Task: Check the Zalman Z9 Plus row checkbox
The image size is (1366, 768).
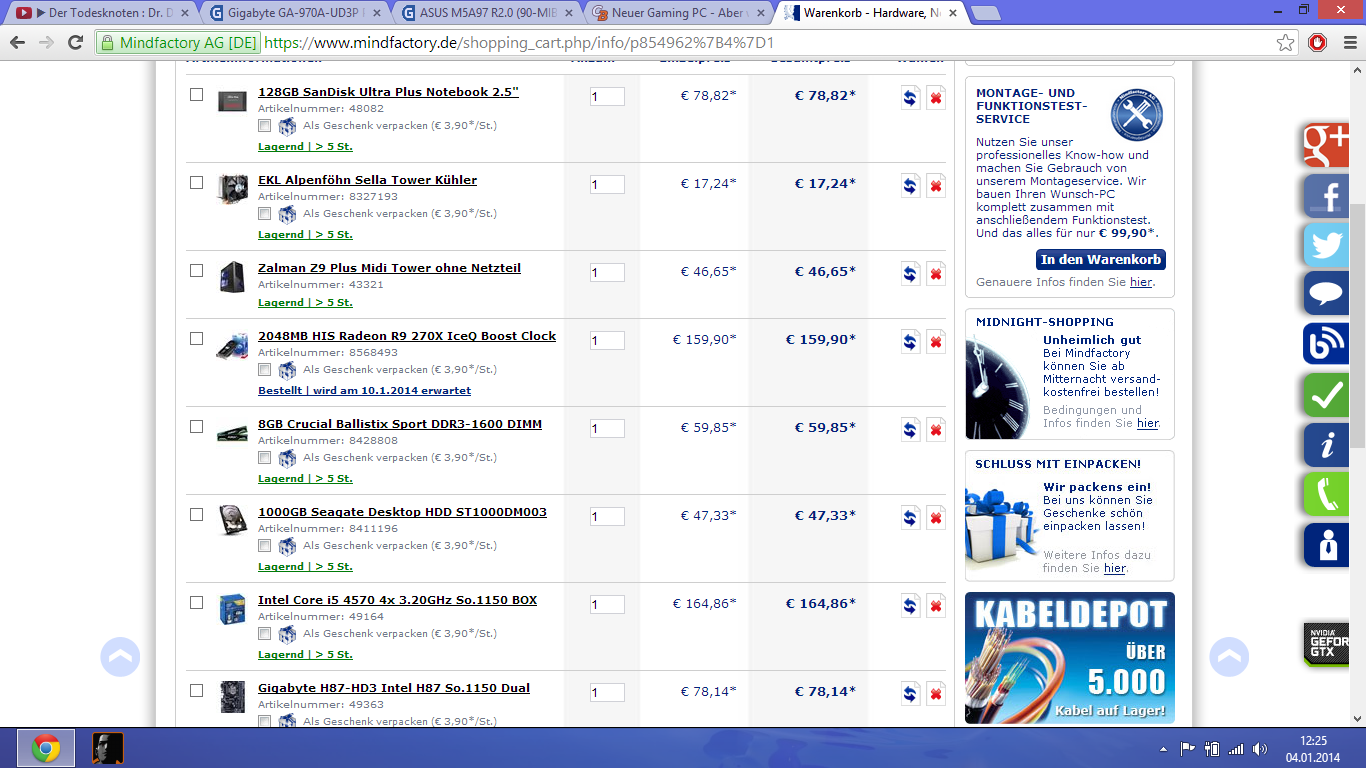Action: click(196, 271)
